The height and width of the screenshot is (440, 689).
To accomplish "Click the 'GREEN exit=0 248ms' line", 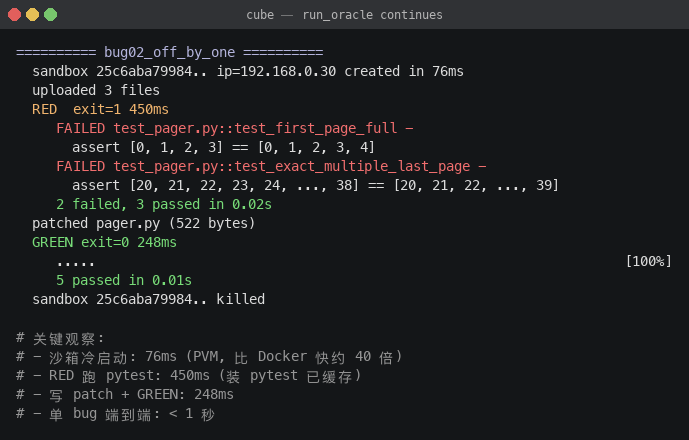I will tap(104, 242).
